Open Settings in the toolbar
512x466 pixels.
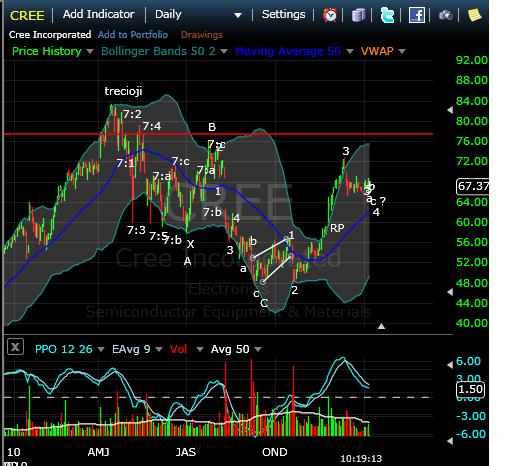(284, 14)
